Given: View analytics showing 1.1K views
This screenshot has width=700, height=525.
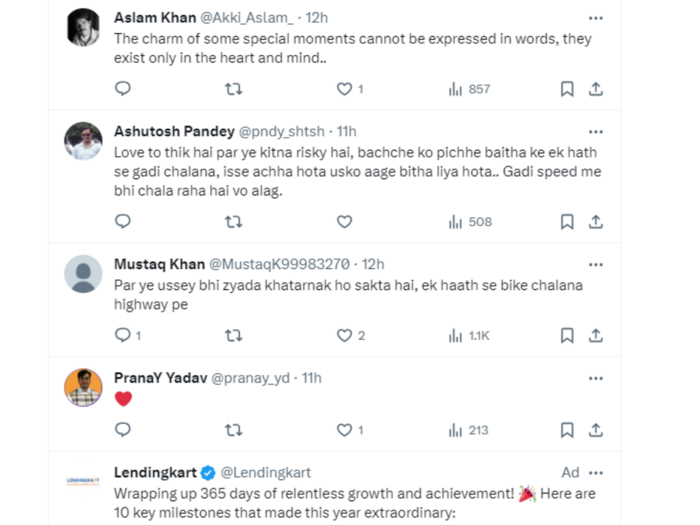Looking at the screenshot, I should click(x=469, y=336).
